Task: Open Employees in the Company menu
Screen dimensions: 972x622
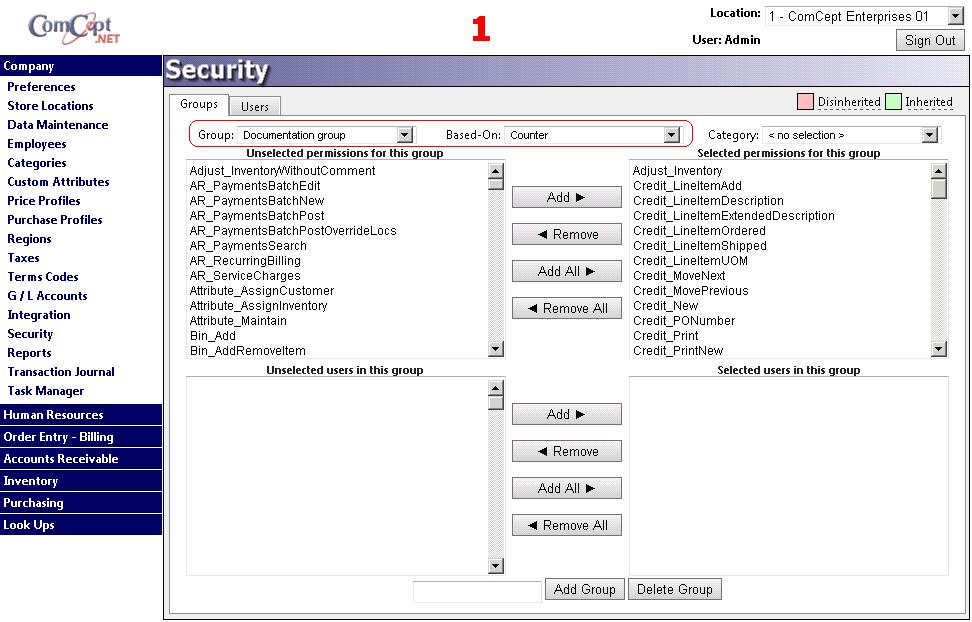Action: pos(37,144)
